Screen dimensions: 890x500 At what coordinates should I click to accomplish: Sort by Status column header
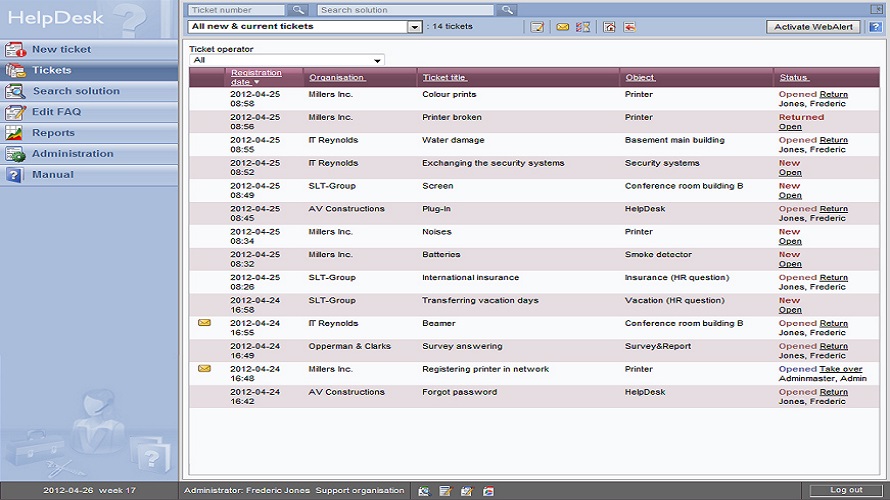click(x=794, y=77)
